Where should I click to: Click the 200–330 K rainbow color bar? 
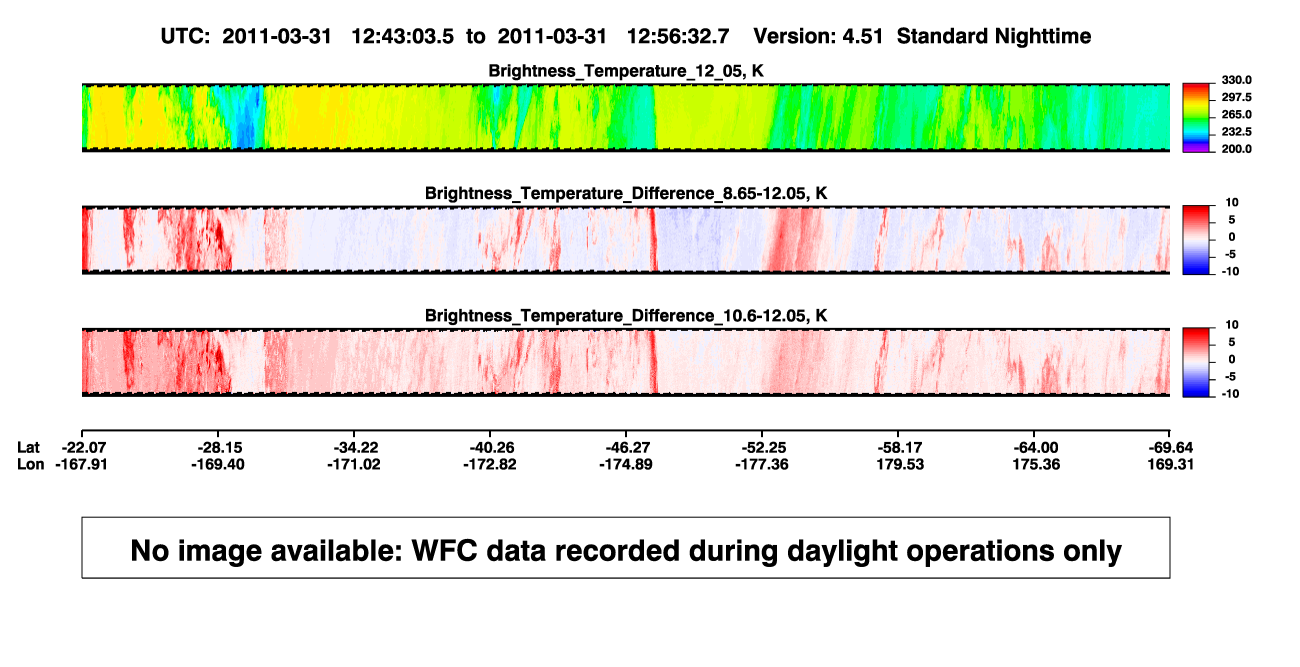(1197, 117)
